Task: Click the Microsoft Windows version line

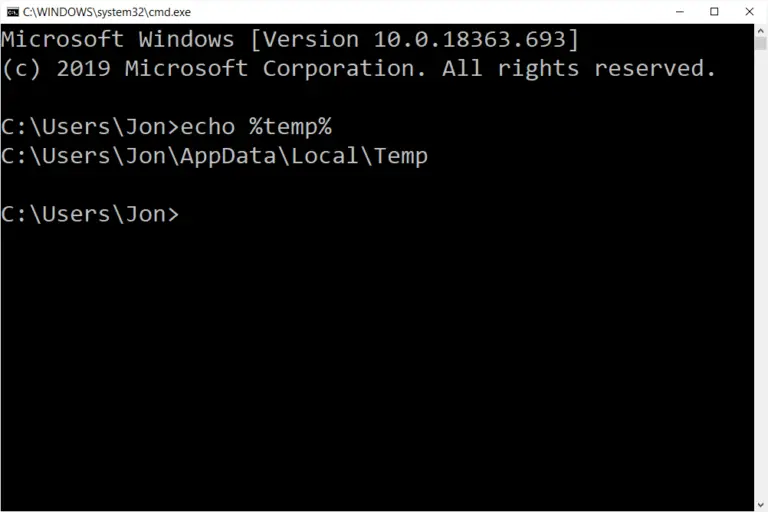Action: [x=290, y=39]
